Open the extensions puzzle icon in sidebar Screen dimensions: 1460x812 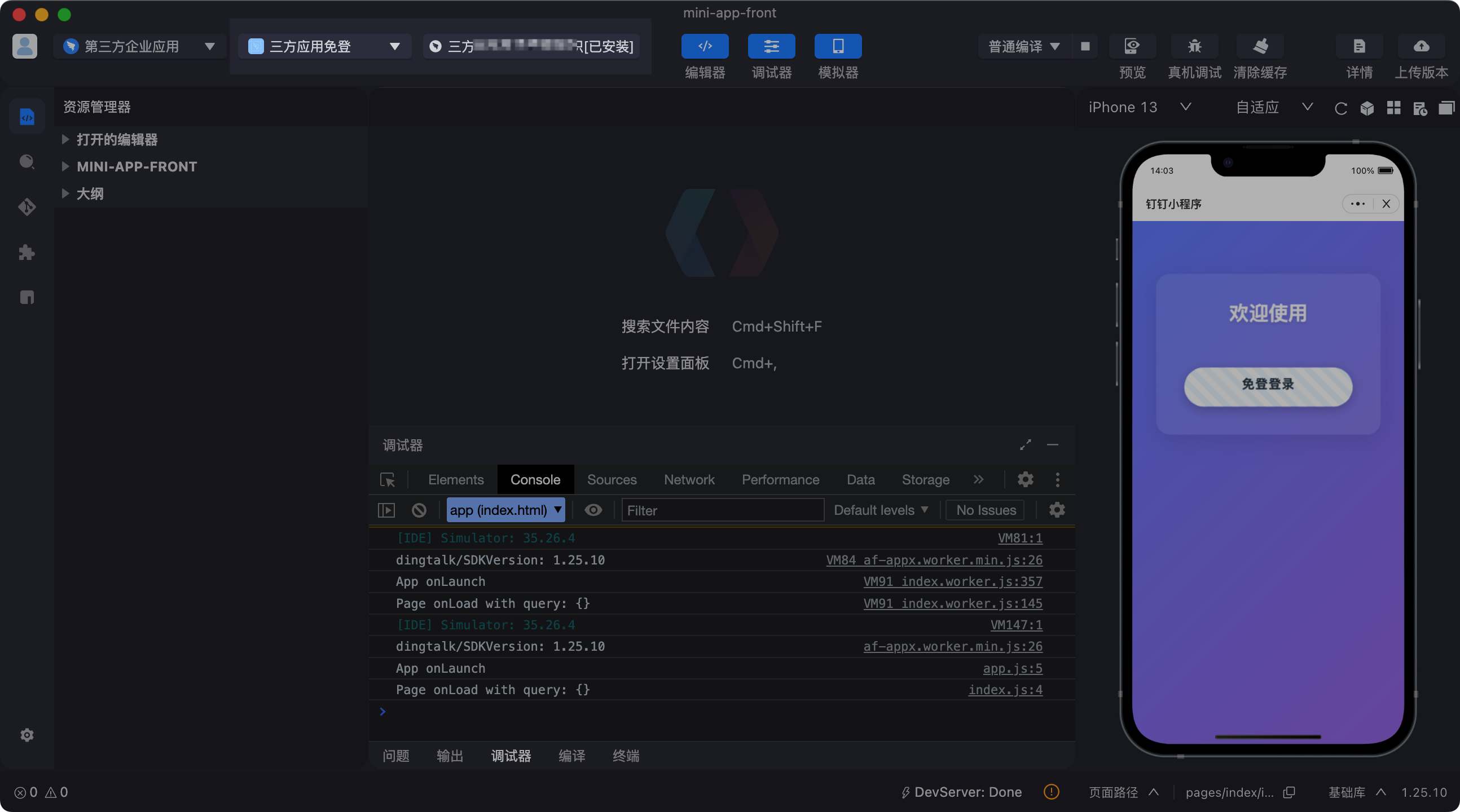click(27, 252)
